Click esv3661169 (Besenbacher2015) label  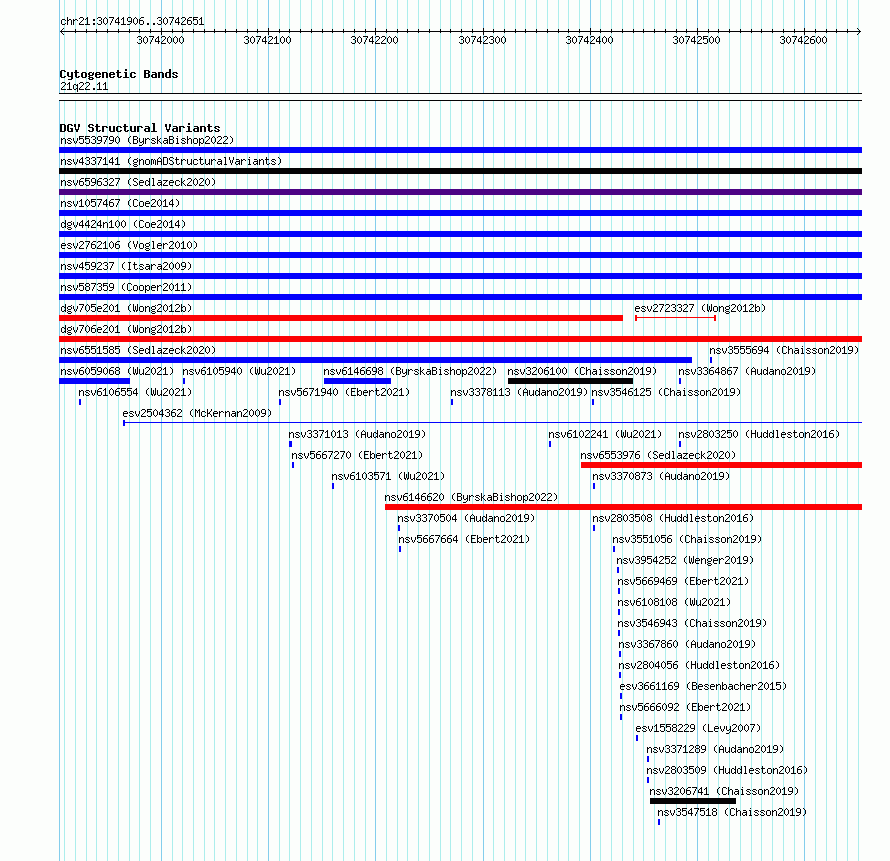tap(703, 686)
